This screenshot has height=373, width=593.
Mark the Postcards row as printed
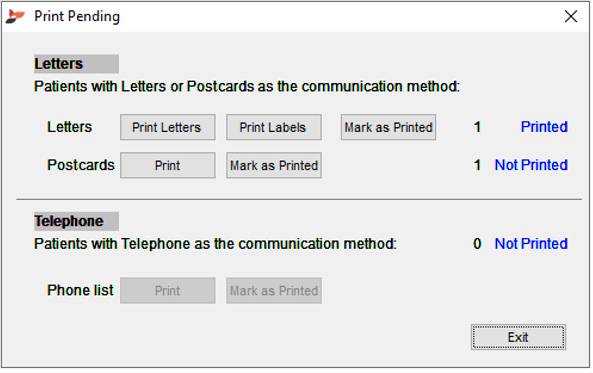(x=274, y=166)
